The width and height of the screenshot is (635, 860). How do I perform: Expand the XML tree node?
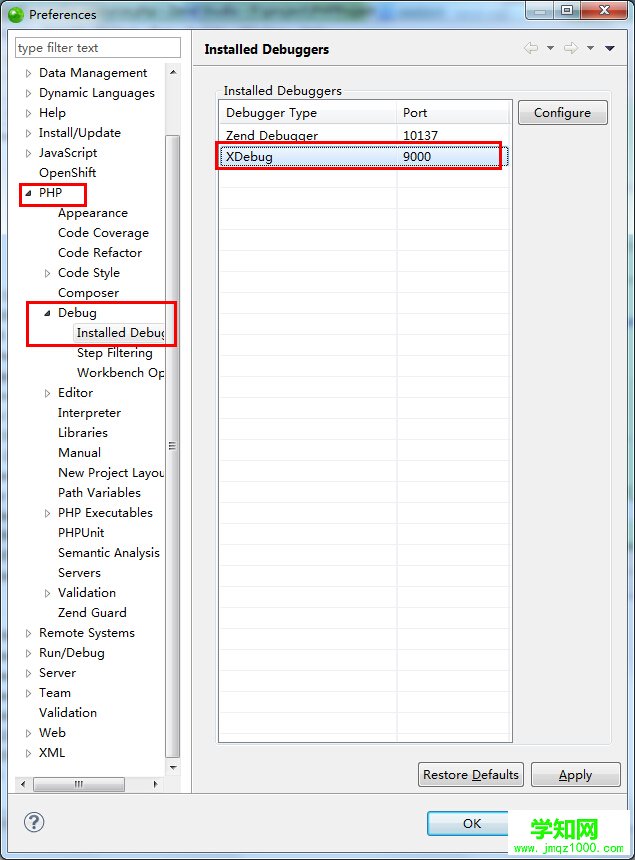tap(29, 754)
